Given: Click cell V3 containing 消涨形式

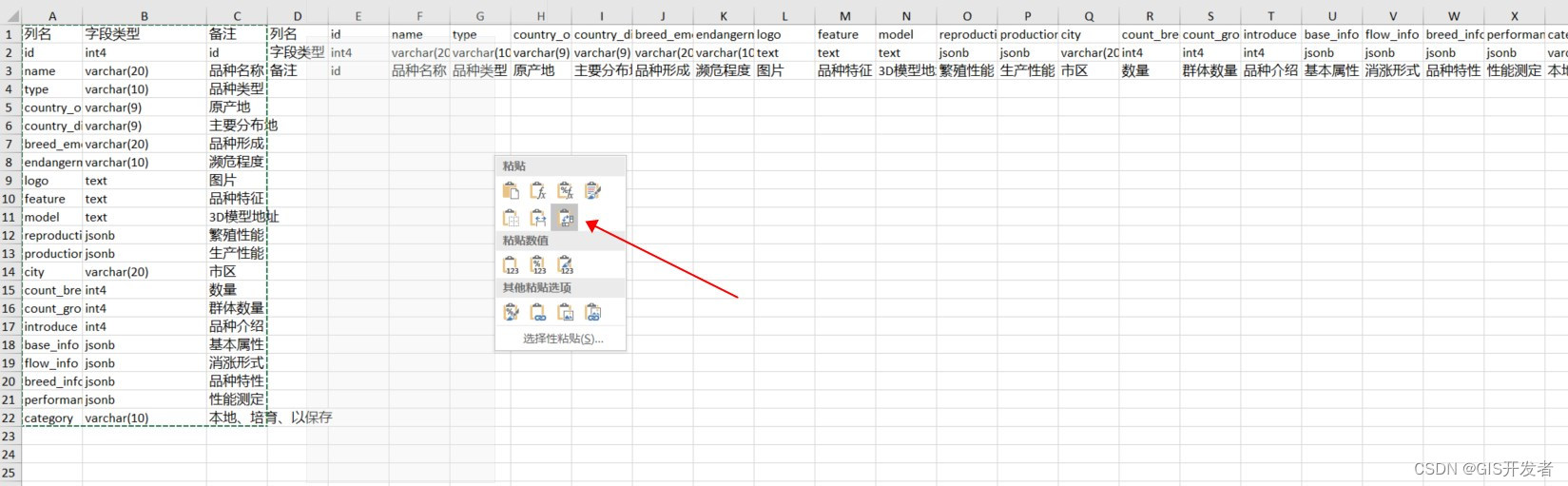Looking at the screenshot, I should (1393, 70).
